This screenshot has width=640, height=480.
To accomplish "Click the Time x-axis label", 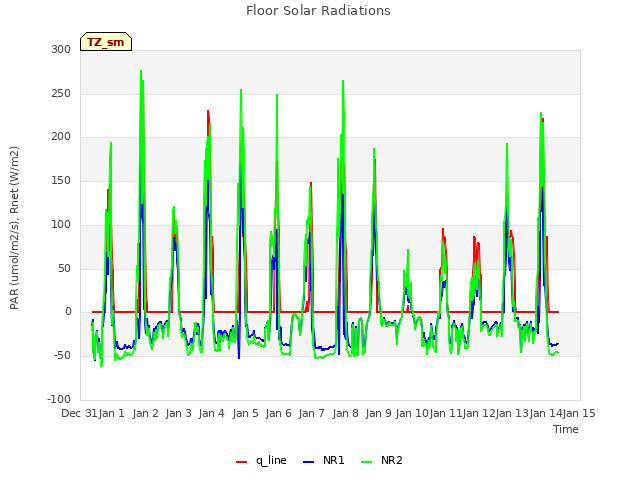I will click(566, 429).
